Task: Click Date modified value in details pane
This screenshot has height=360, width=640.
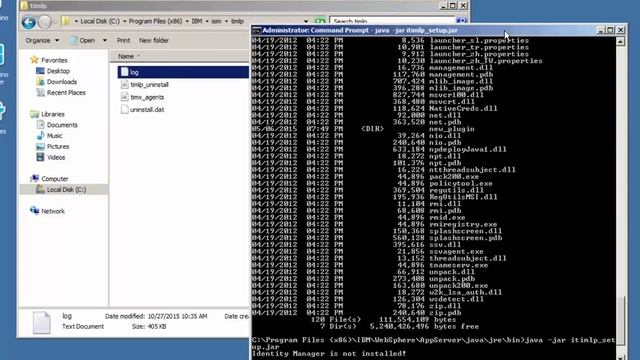Action: click(x=178, y=316)
